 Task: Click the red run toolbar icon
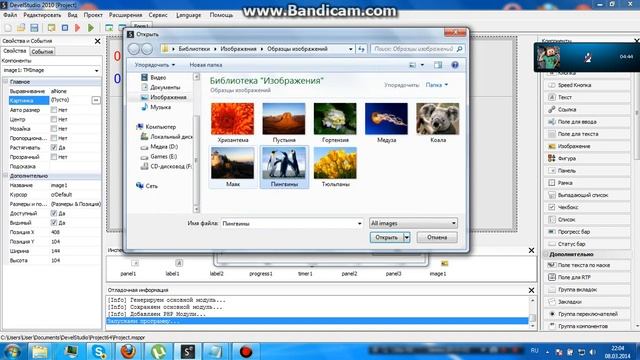[x=78, y=28]
